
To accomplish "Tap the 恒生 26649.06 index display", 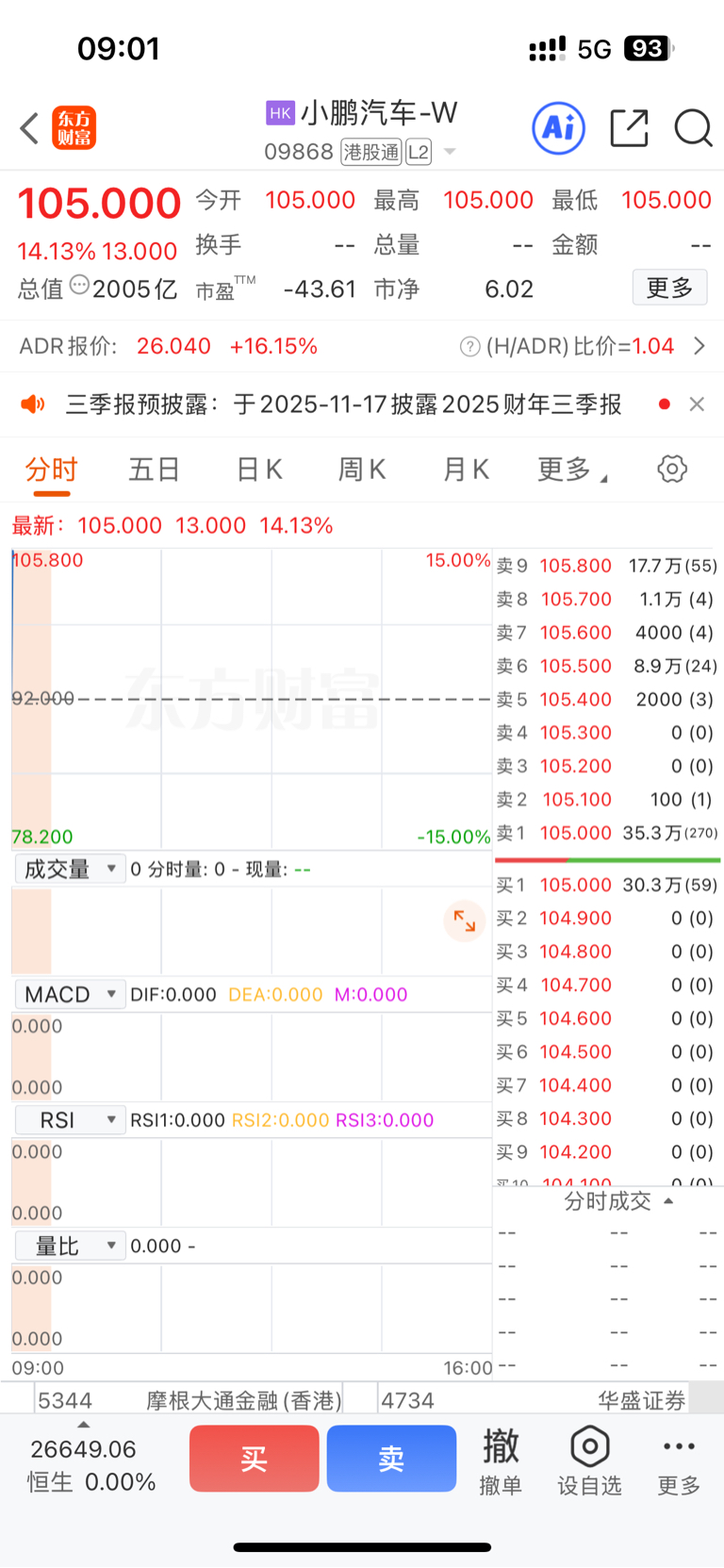I will 90,1465.
